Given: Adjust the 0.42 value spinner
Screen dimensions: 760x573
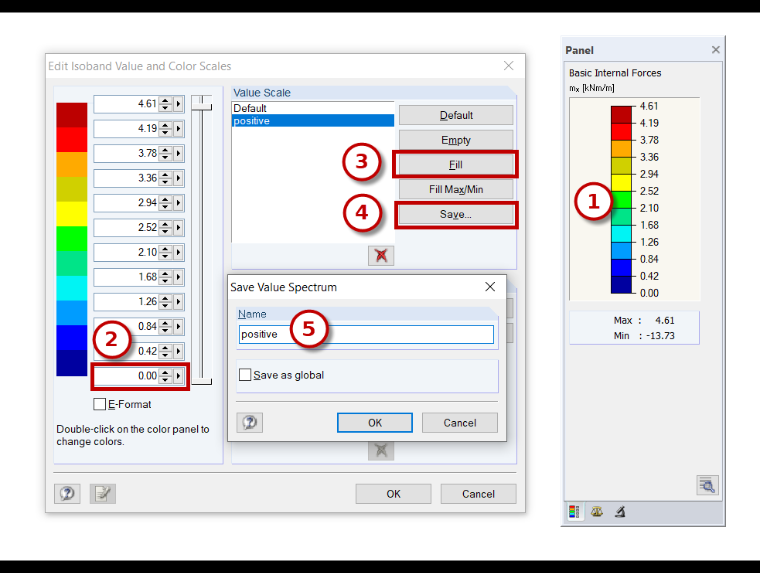Looking at the screenshot, I should [166, 351].
